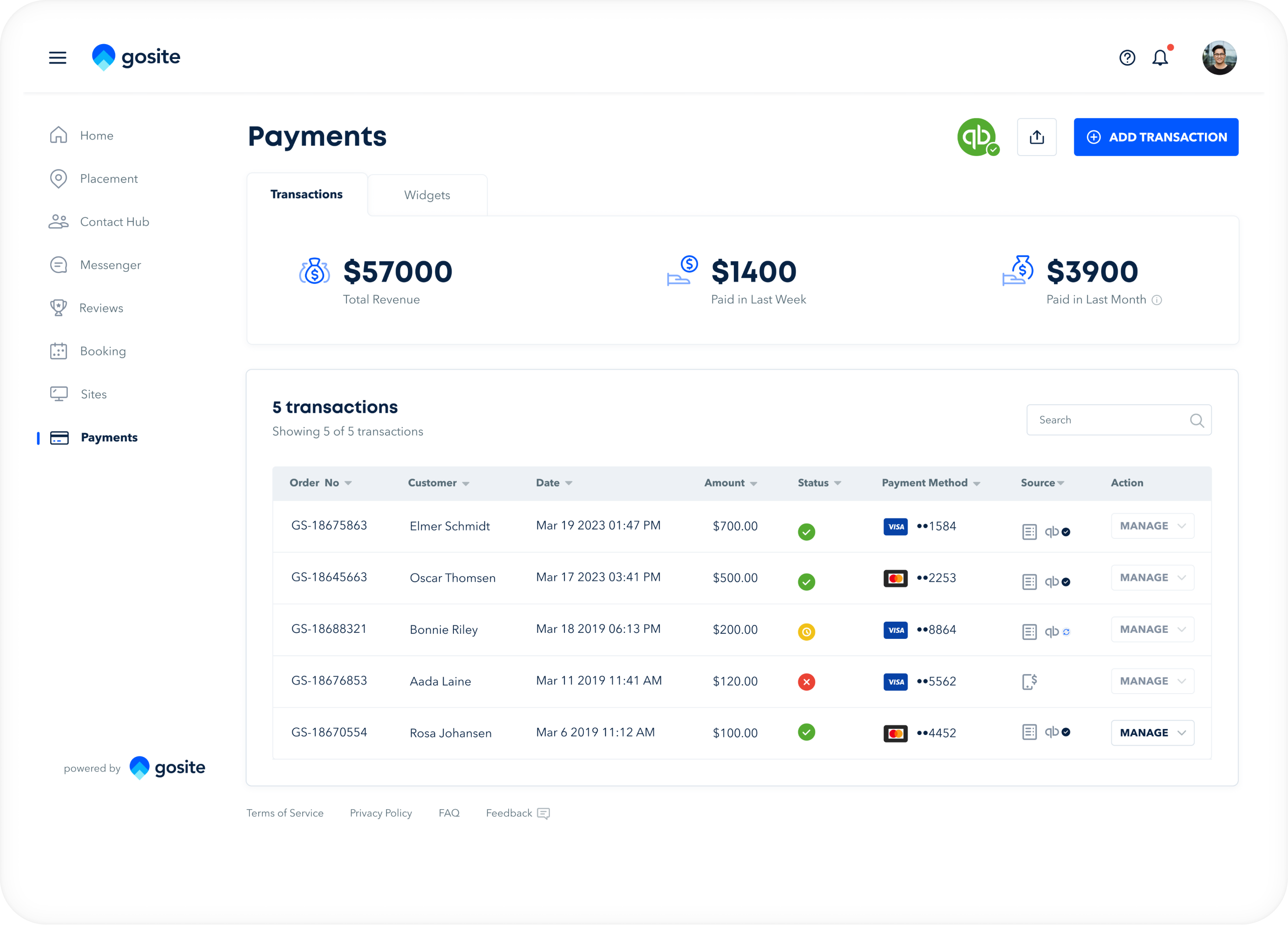Screen dimensions: 1288x925
Task: Open Messenger from the sidebar
Action: (110, 264)
